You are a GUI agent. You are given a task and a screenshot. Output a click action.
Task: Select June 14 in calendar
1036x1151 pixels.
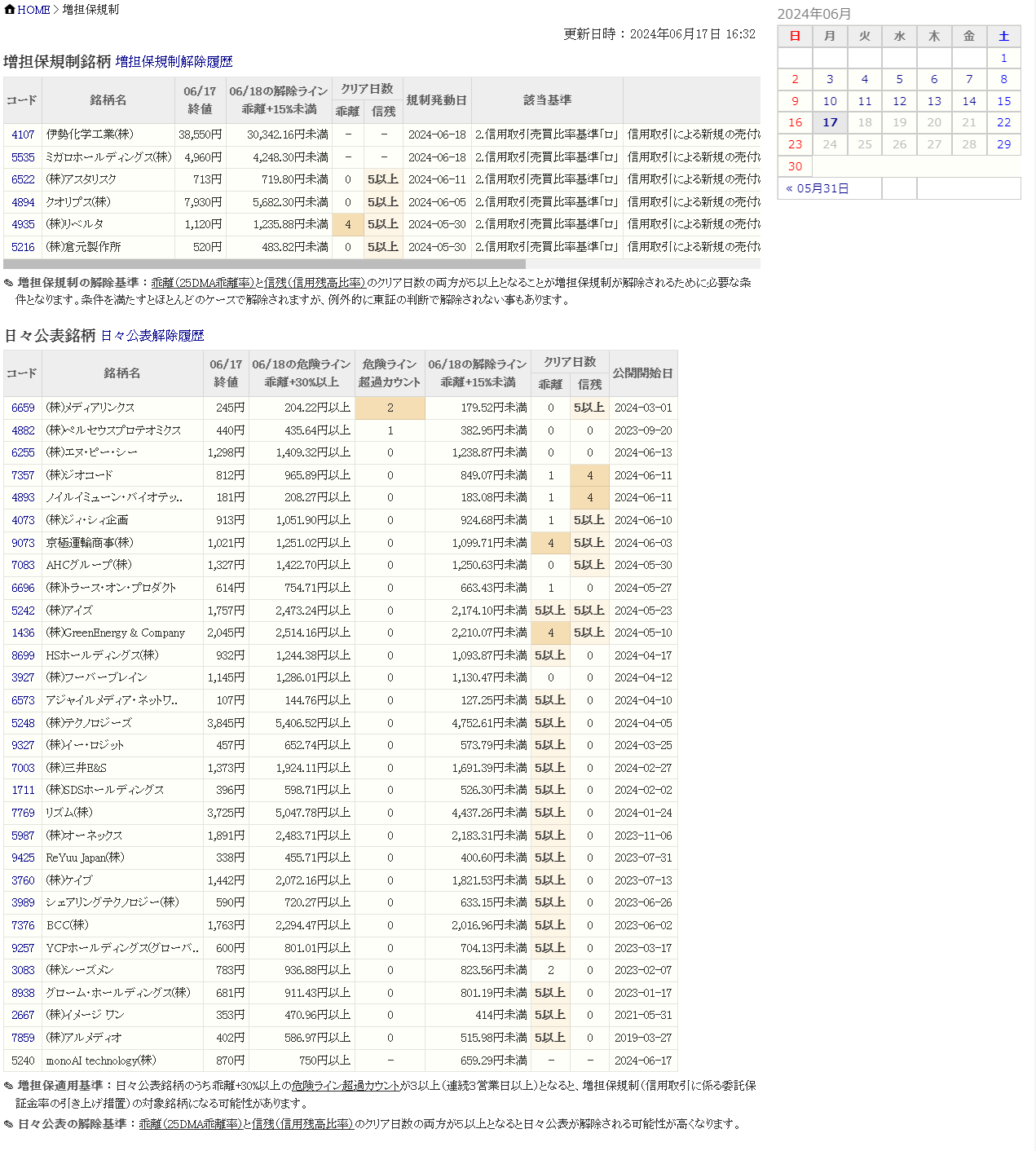pos(968,101)
